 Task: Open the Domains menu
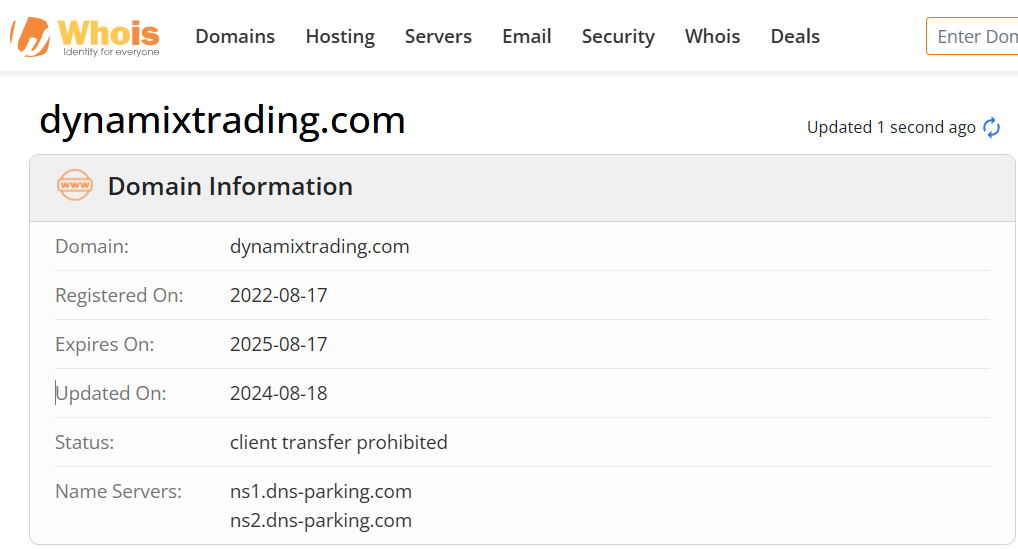click(235, 36)
